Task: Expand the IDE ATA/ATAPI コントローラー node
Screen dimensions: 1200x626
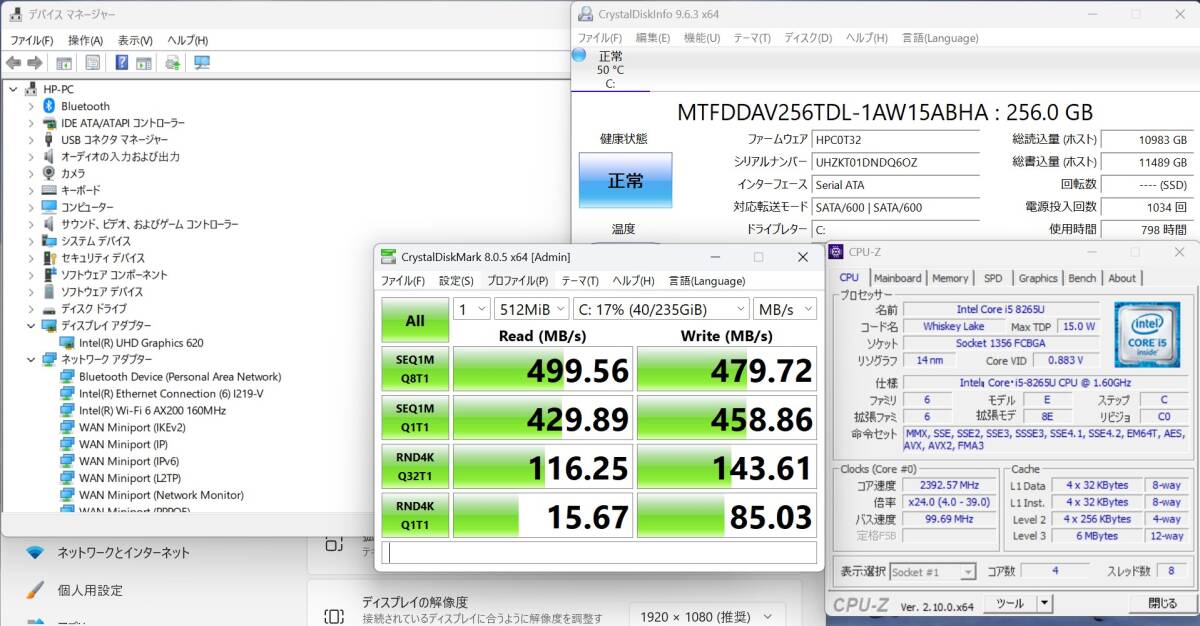Action: coord(31,123)
